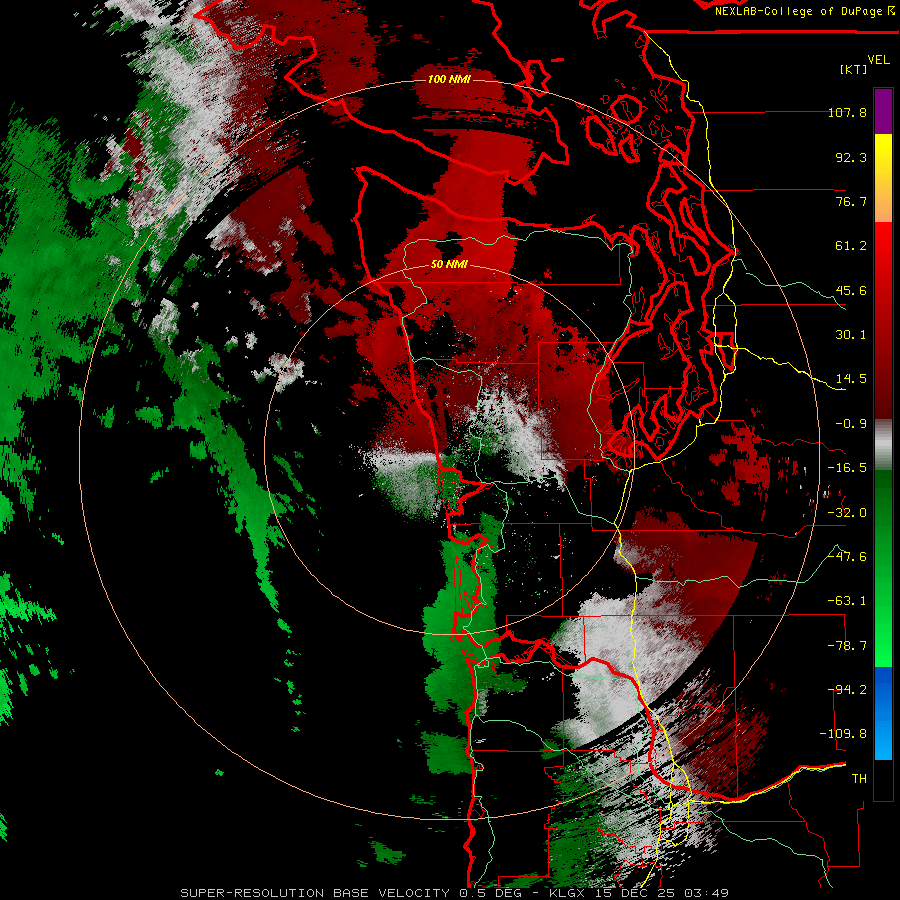Image resolution: width=900 pixels, height=900 pixels.
Task: Pick the purple segment of the velocity color bar
Action: [883, 112]
